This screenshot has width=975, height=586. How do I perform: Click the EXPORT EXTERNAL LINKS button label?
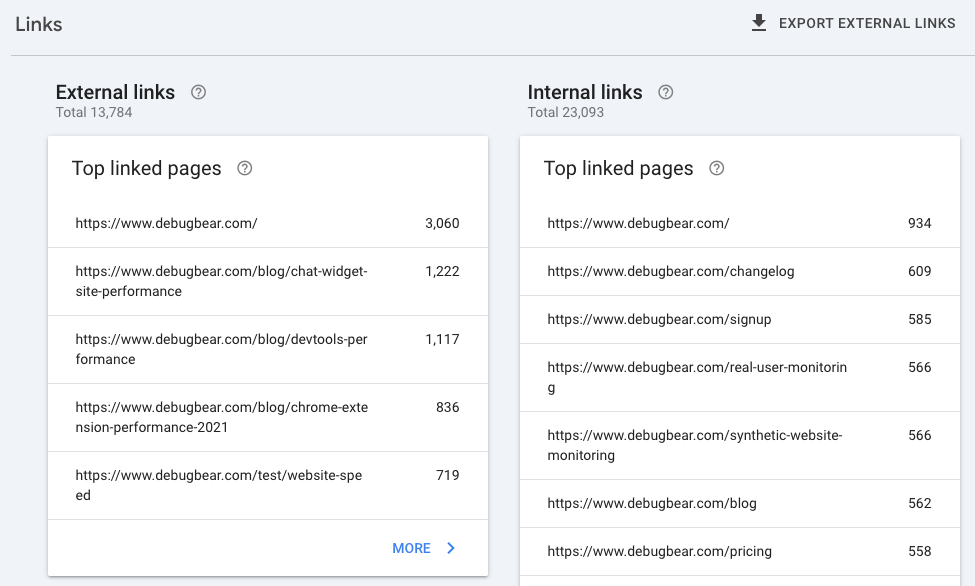867,23
